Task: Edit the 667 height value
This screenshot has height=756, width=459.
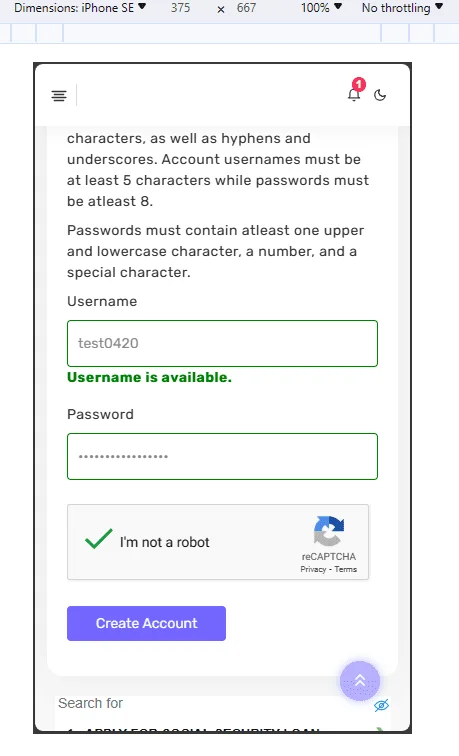Action: pyautogui.click(x=246, y=8)
